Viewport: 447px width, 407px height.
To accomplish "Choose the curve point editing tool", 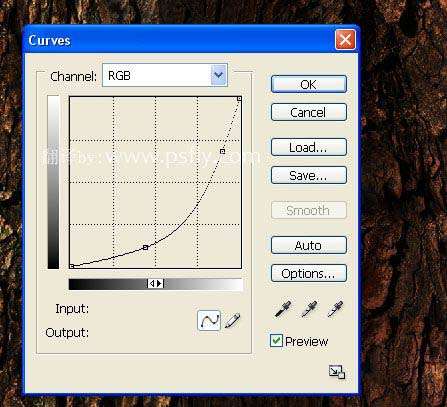I will pyautogui.click(x=209, y=320).
